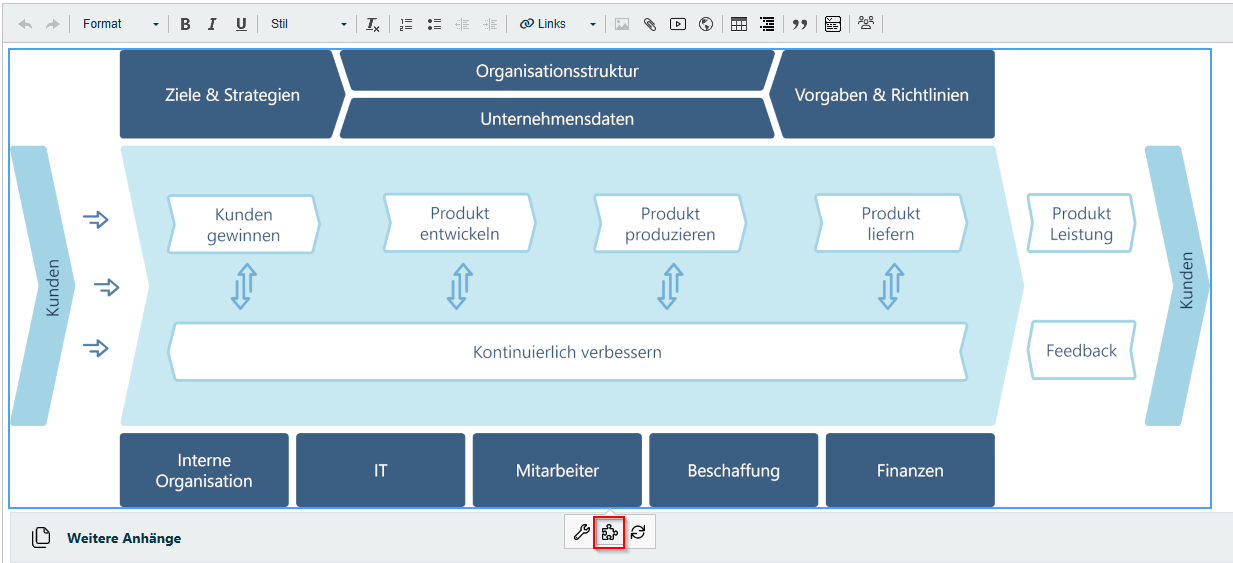Image resolution: width=1233 pixels, height=563 pixels.
Task: Click the Kunden gewinnen process
Action: point(244,225)
